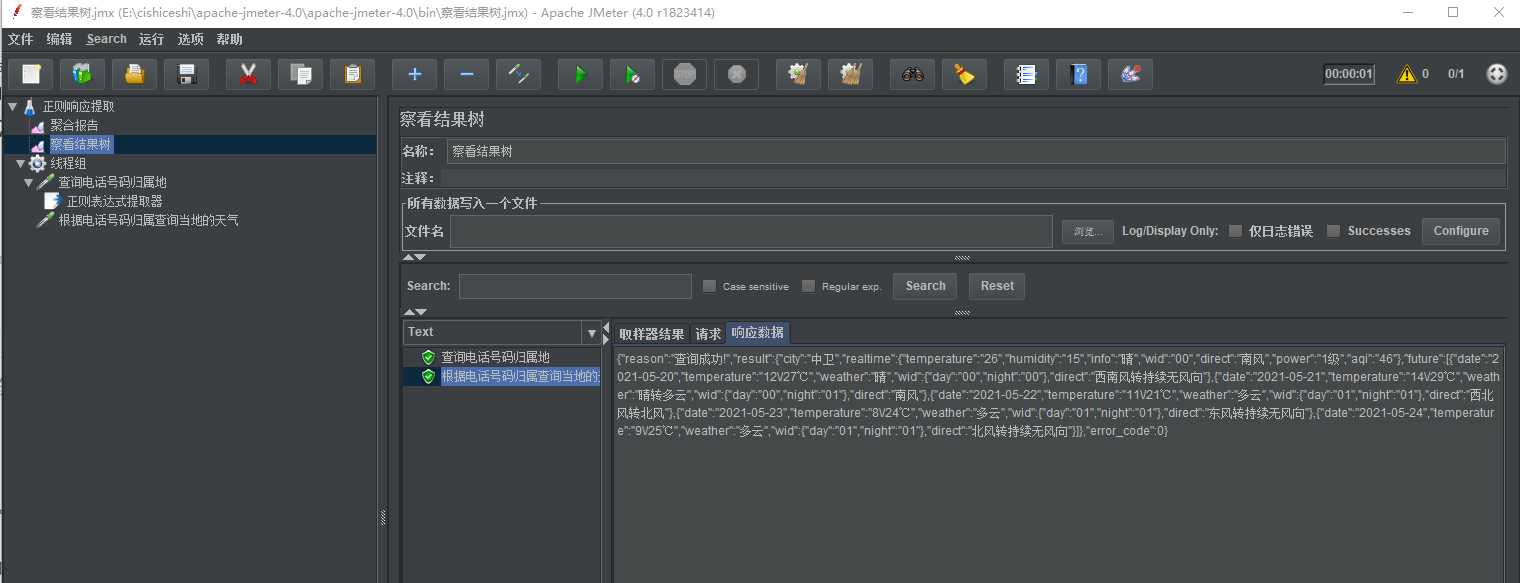Click the binoculars Search icon
The image size is (1520, 583).
click(x=912, y=74)
